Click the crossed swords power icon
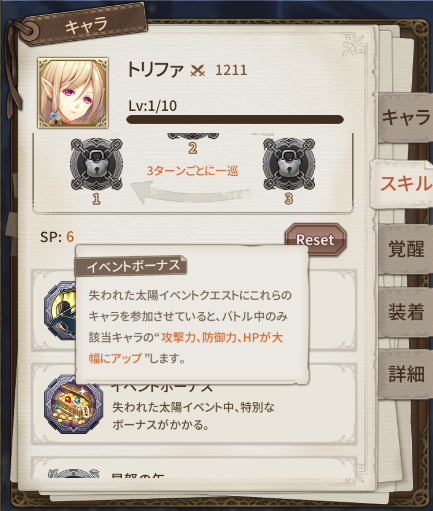The height and width of the screenshot is (511, 433). click(x=198, y=70)
